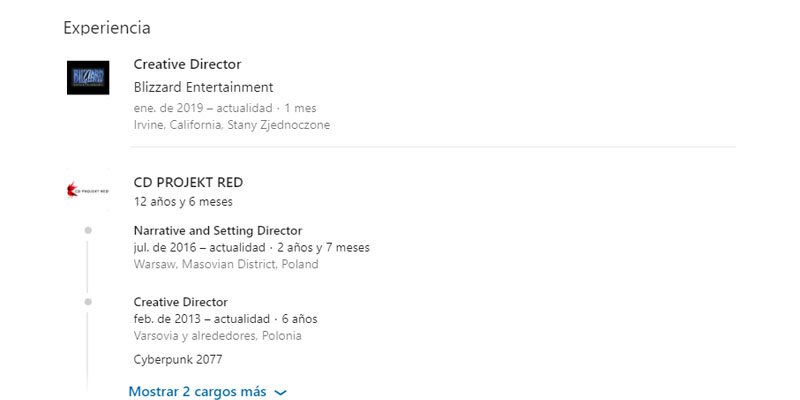Click the Cyberpunk 2077 description text
Screen dimensions: 800x400
(177, 359)
